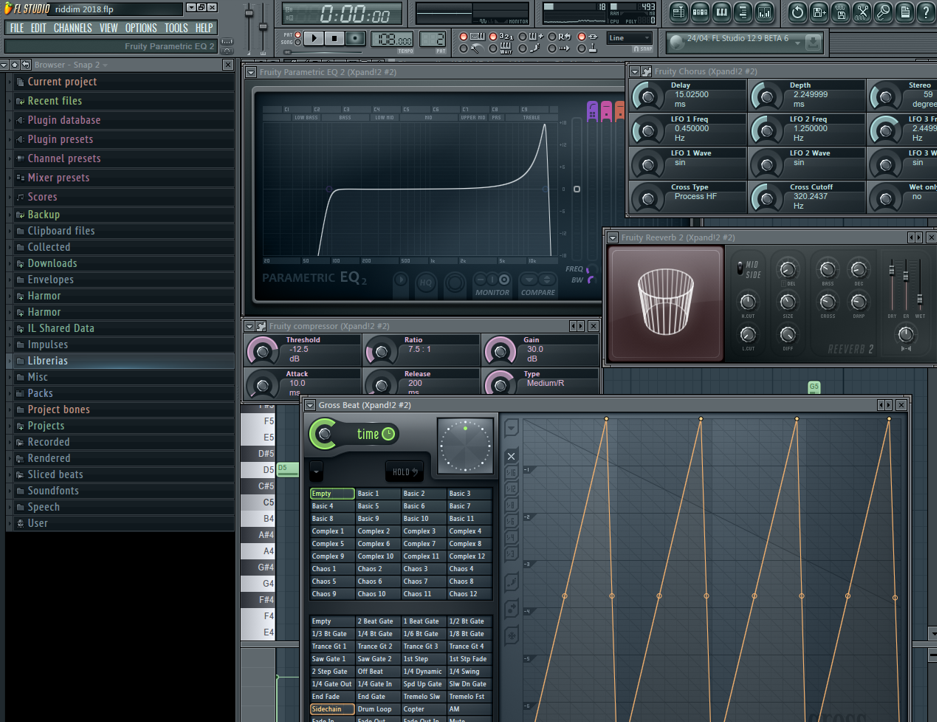Viewport: 937px width, 722px height.
Task: Open the Fruity Parametric EQ 2 window menu arrow
Action: tap(250, 72)
